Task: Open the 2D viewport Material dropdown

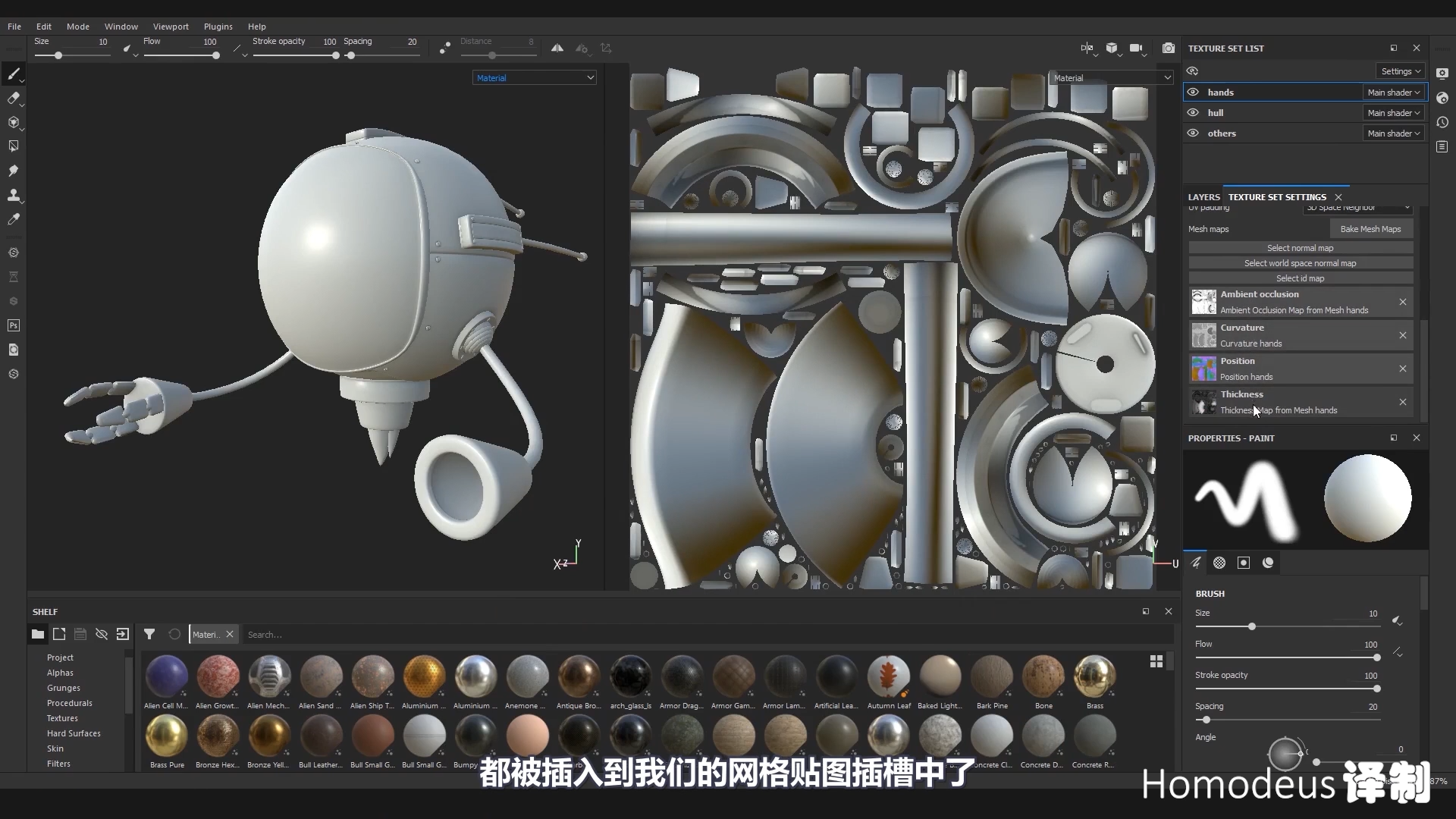Action: 1112,77
